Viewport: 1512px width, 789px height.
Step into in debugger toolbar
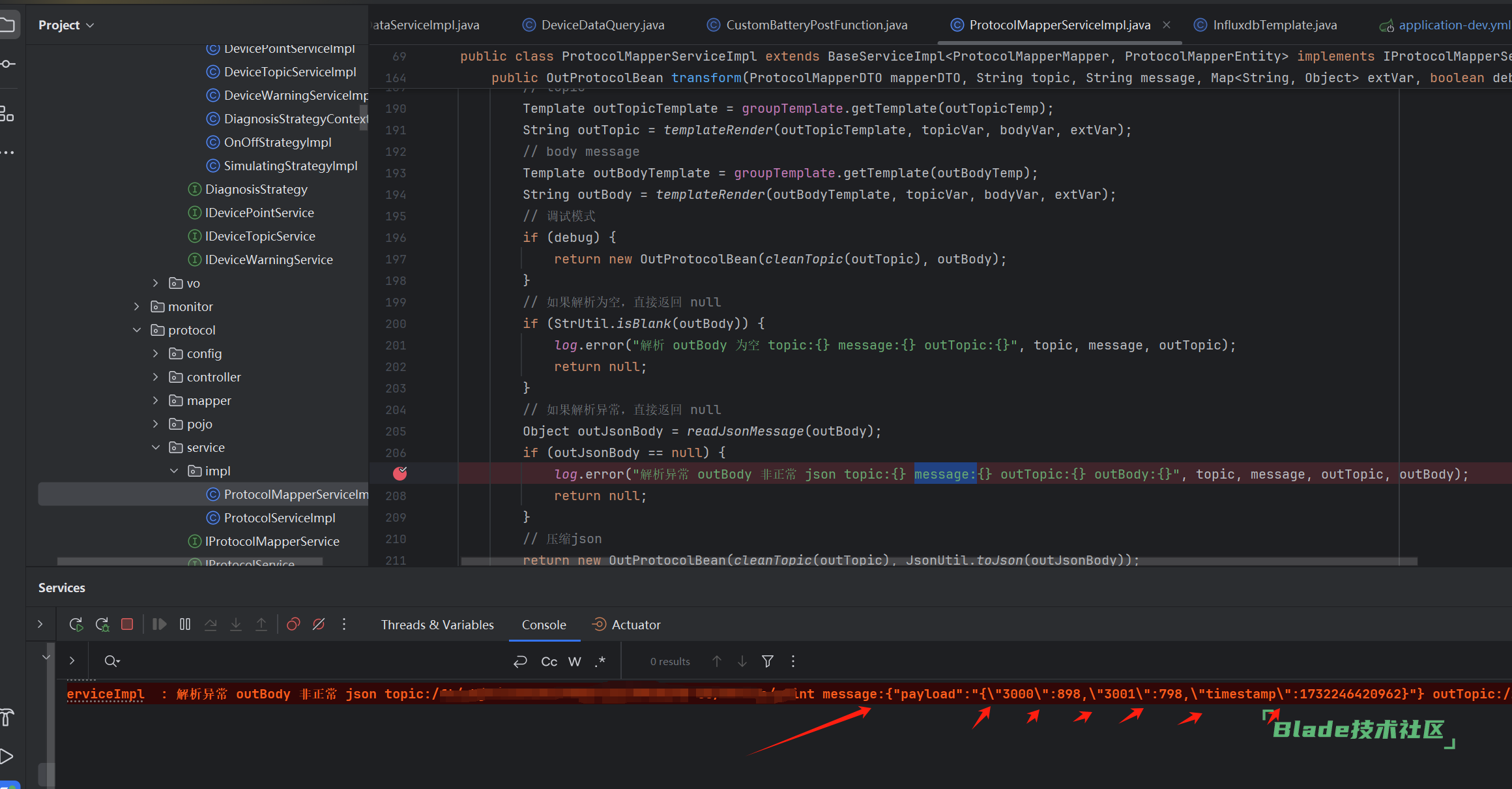point(236,624)
